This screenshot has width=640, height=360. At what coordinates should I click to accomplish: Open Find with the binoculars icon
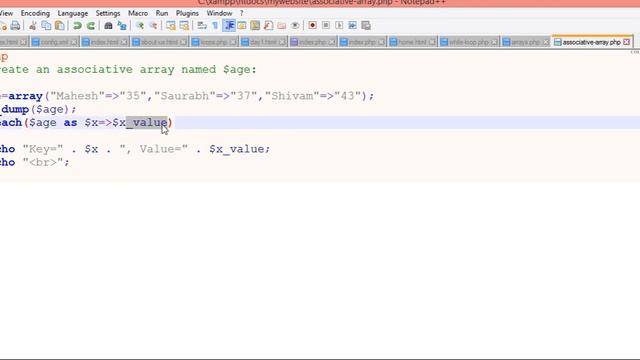(108, 26)
